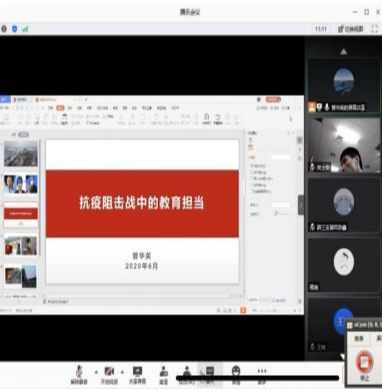Collapse the participant video sidebar
This screenshot has width=382, height=390.
301,205
